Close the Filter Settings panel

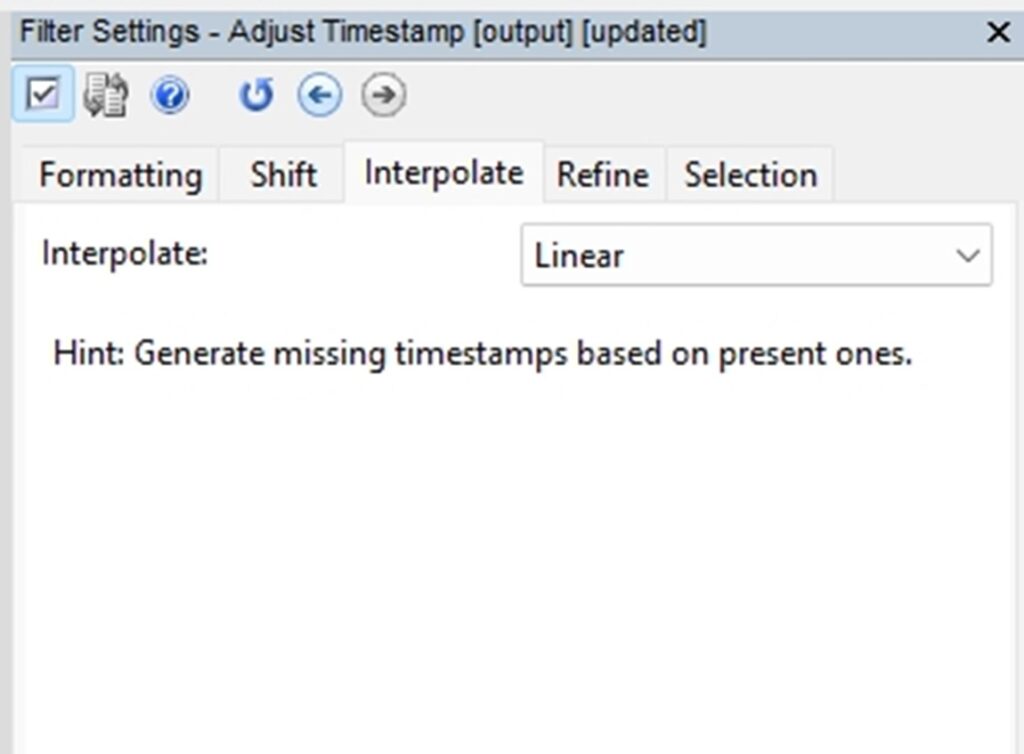click(999, 32)
